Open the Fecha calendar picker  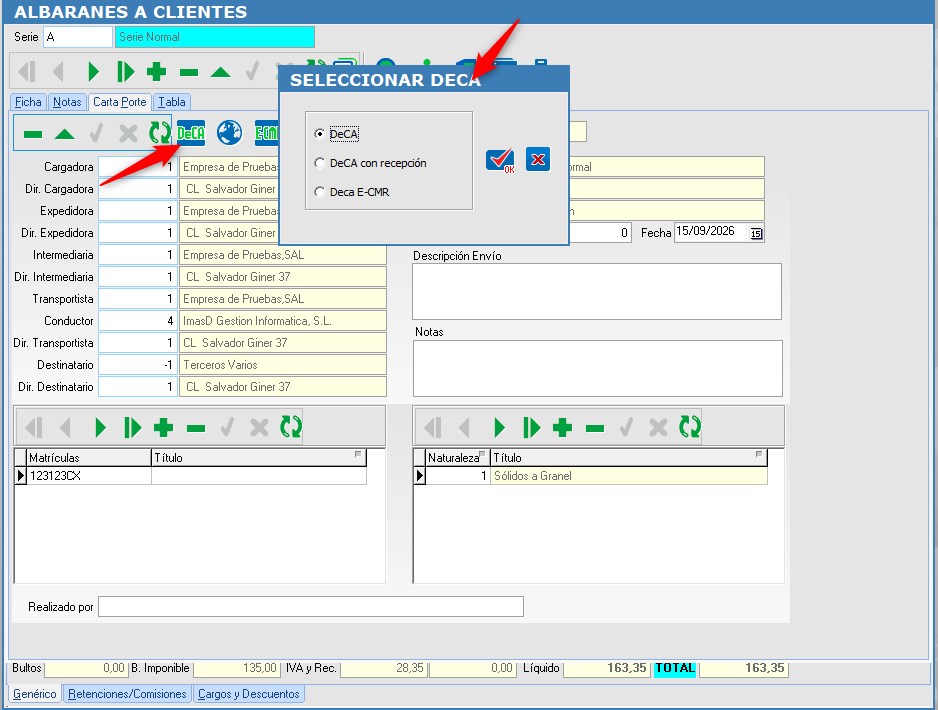coord(756,233)
